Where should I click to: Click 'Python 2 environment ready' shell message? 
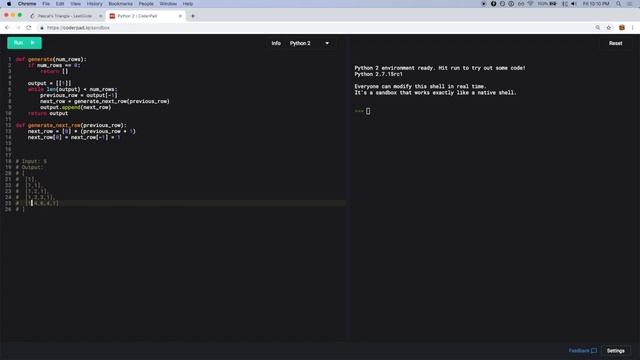click(x=440, y=68)
